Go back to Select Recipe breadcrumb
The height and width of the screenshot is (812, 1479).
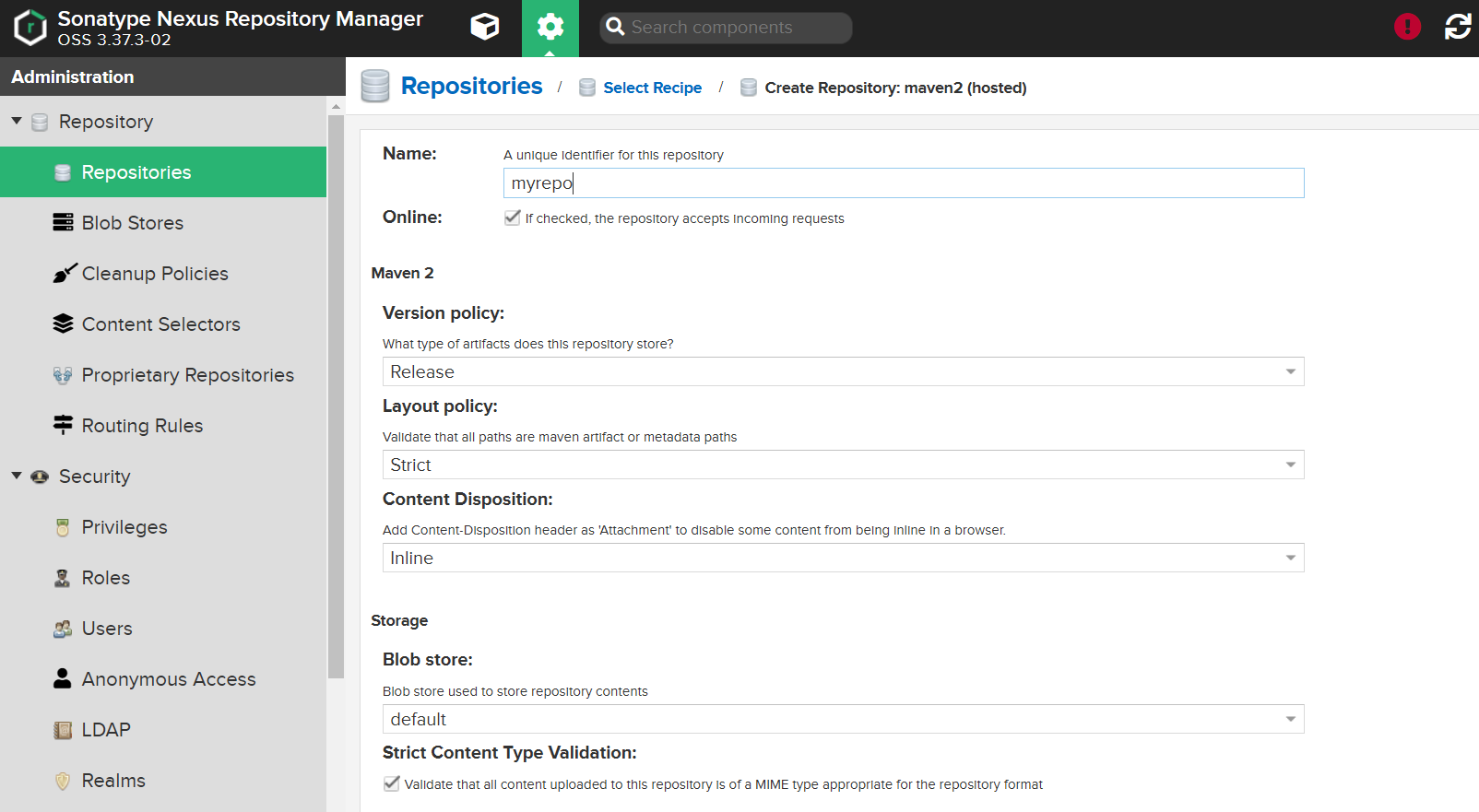tap(652, 88)
